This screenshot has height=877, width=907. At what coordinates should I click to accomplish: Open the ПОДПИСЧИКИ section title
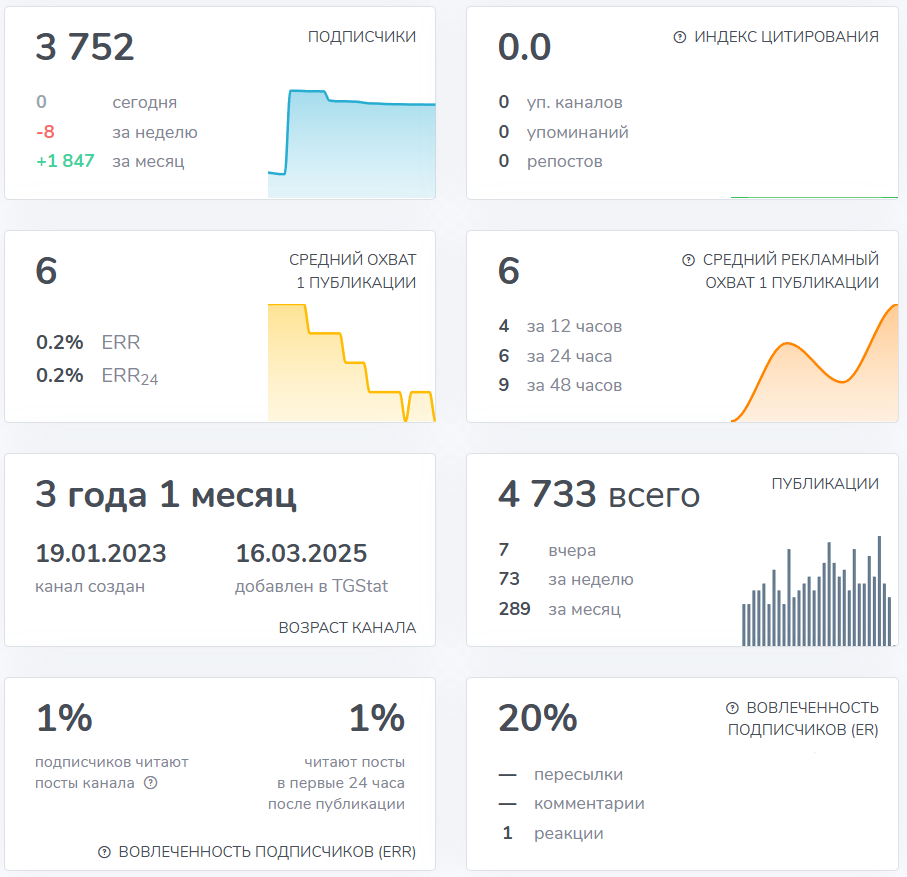(361, 37)
